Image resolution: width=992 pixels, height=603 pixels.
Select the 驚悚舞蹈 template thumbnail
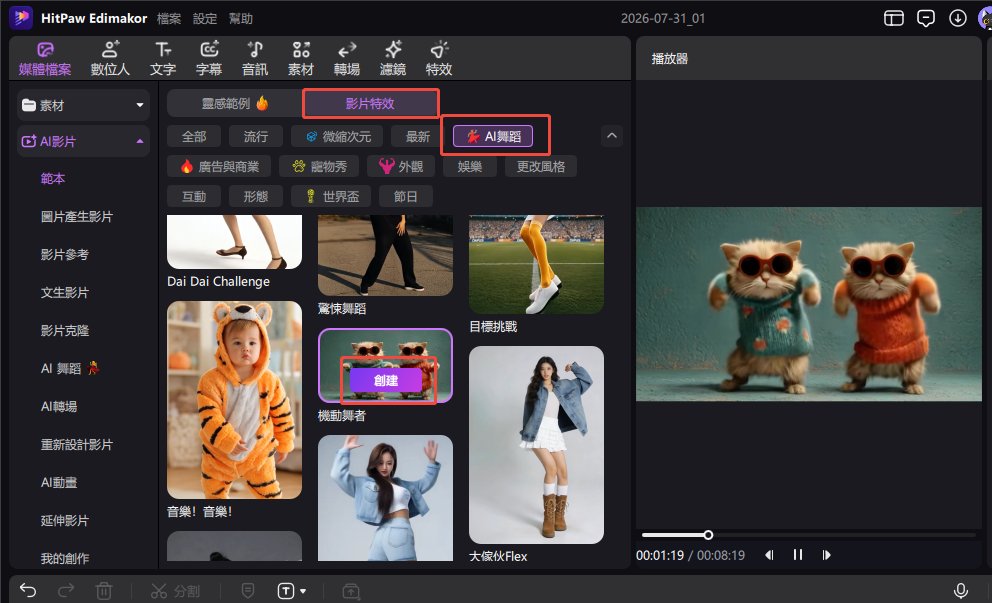[385, 256]
